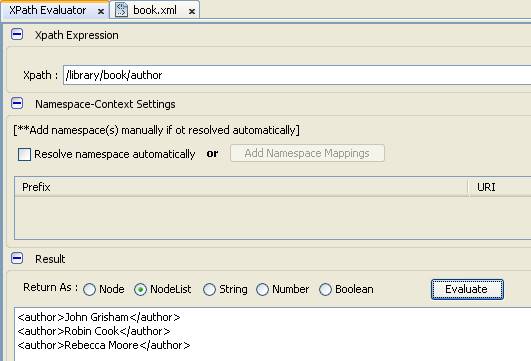Viewport: 531px width, 361px height.
Task: Collapse the Namespace-Context Settings section
Action: click(17, 103)
